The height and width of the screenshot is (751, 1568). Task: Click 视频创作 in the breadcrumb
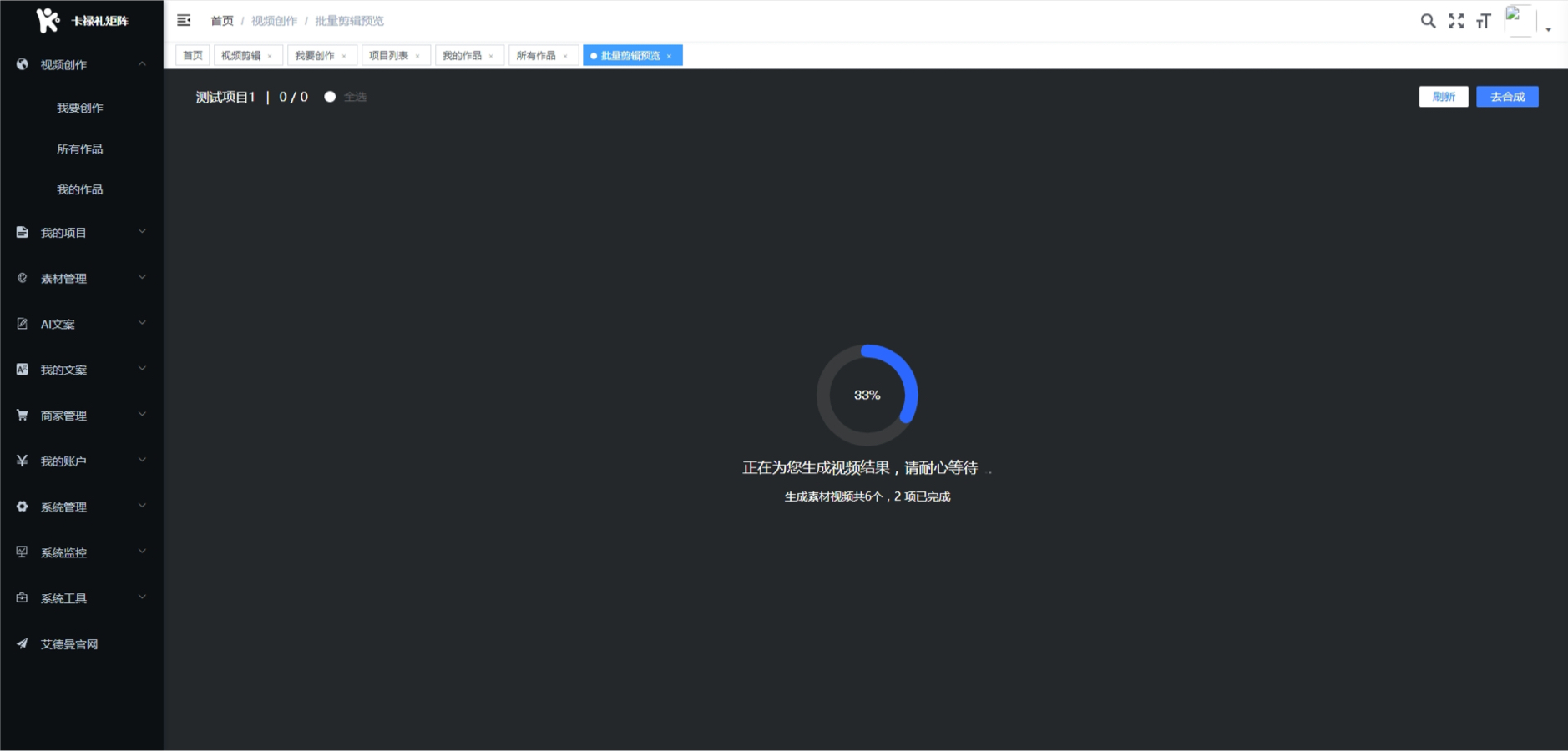pos(274,21)
